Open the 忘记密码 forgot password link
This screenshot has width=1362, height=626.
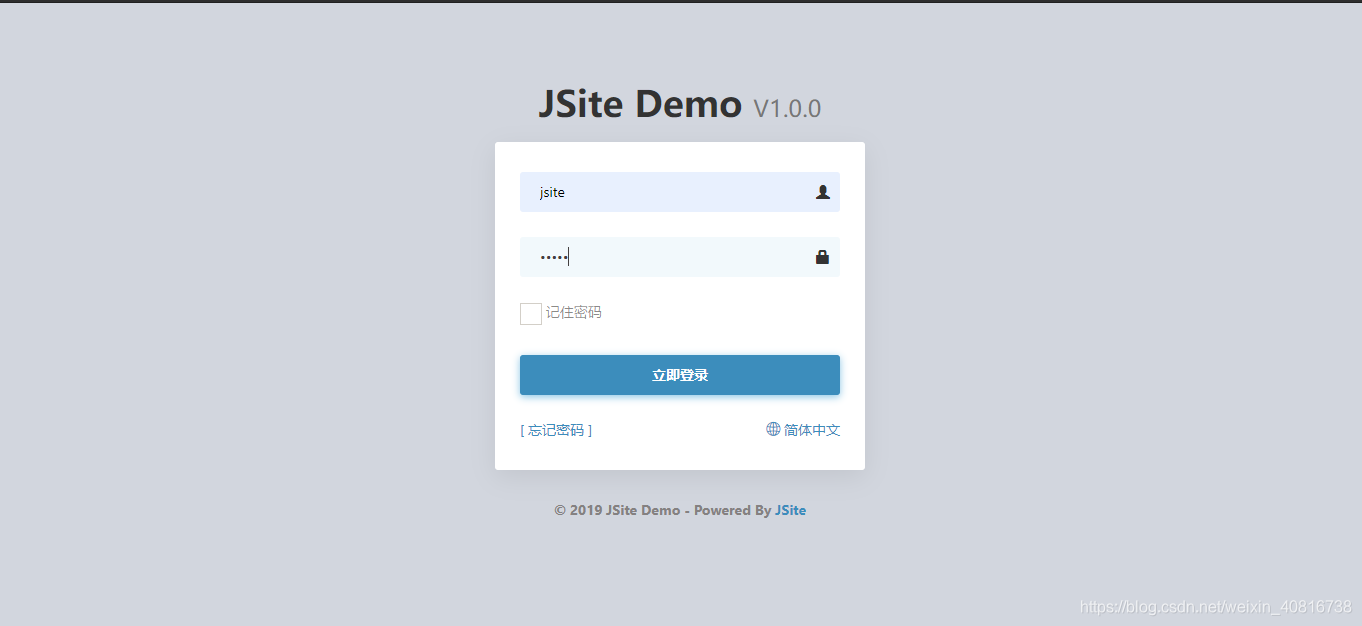click(x=556, y=429)
